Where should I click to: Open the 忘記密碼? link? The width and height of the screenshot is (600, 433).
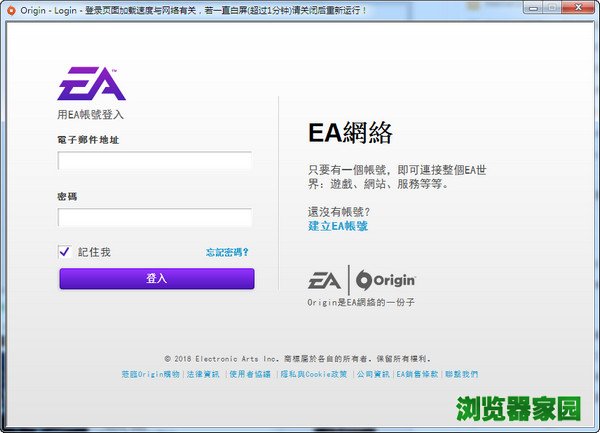[227, 252]
